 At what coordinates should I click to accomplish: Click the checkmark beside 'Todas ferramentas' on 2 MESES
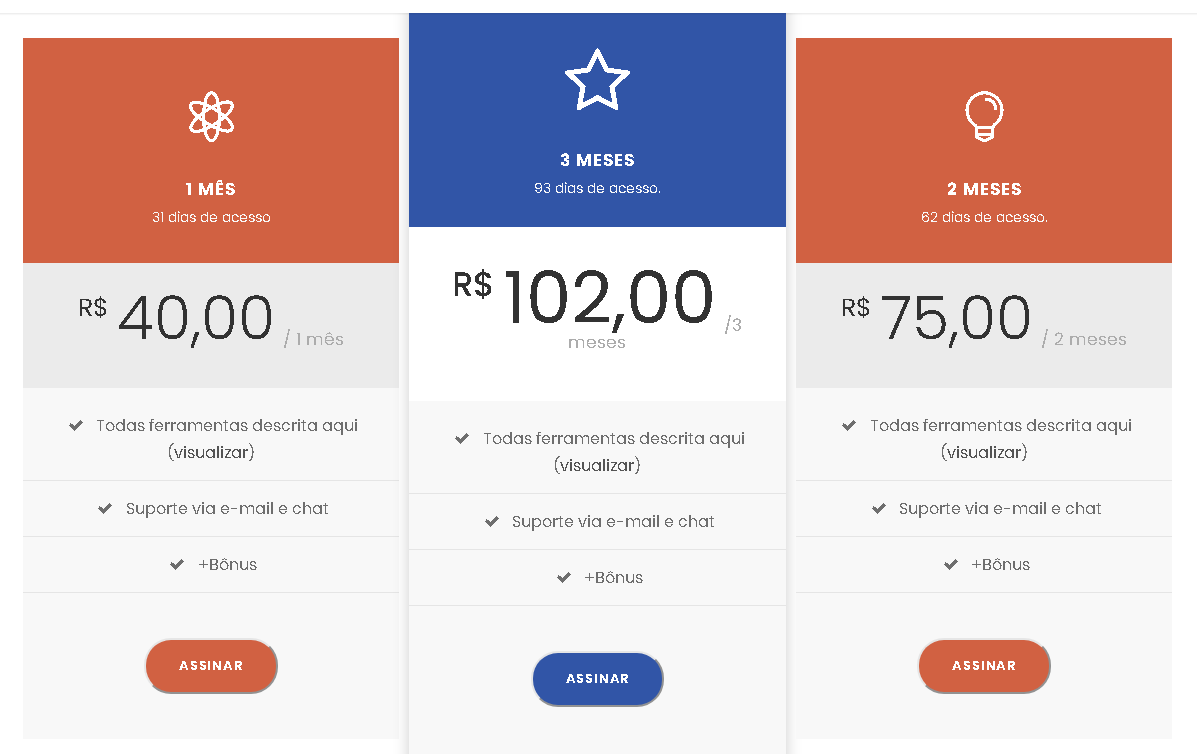[x=849, y=425]
